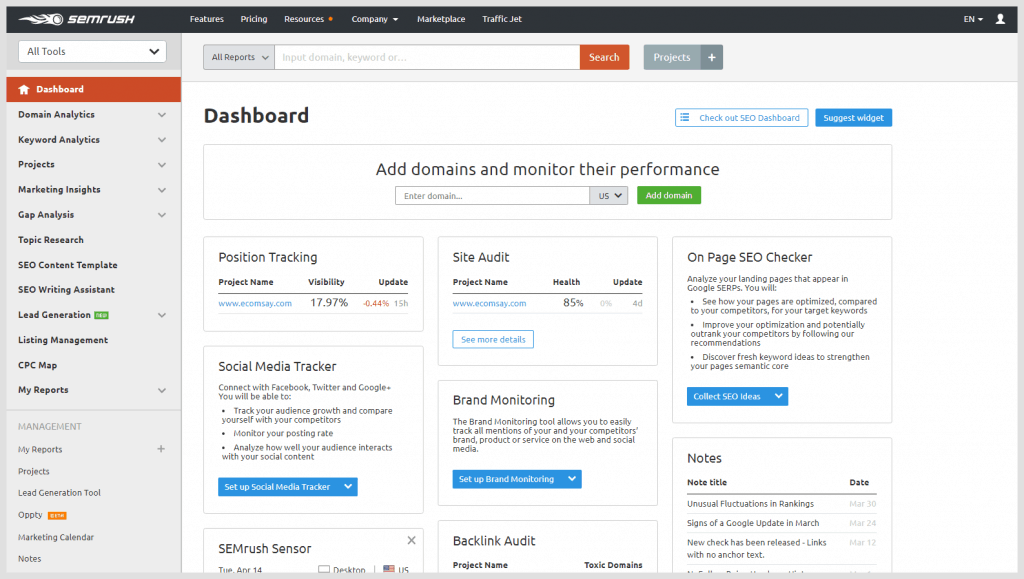Open Unusual Fluctuations in Rankings note

click(x=750, y=504)
